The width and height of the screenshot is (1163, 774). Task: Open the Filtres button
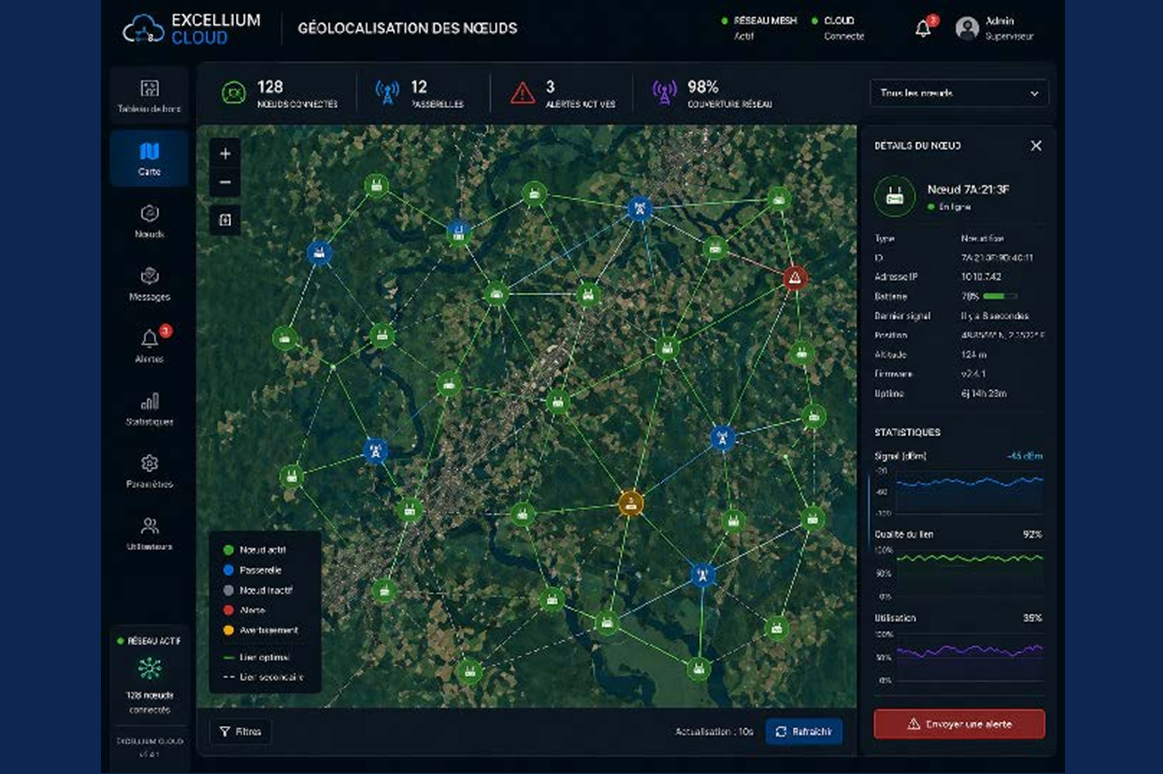click(241, 732)
